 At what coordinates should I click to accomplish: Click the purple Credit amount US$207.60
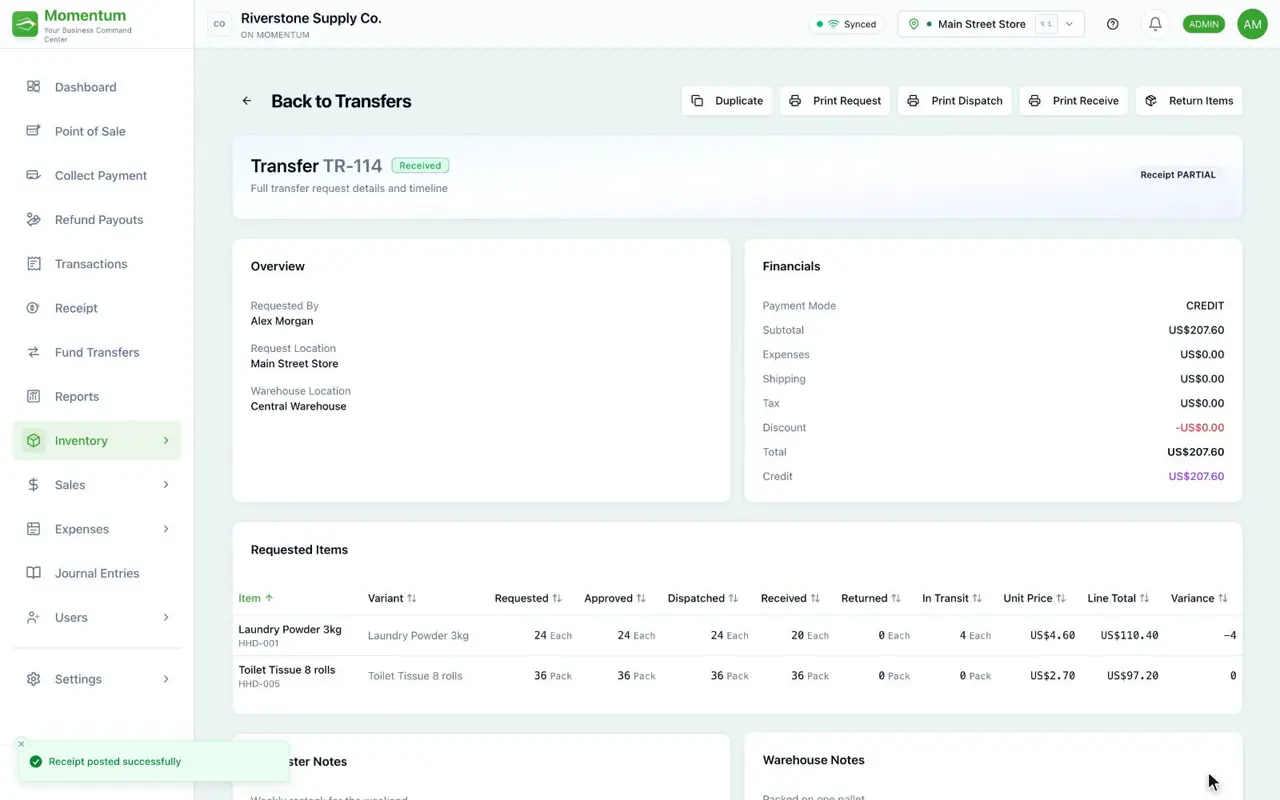1196,476
